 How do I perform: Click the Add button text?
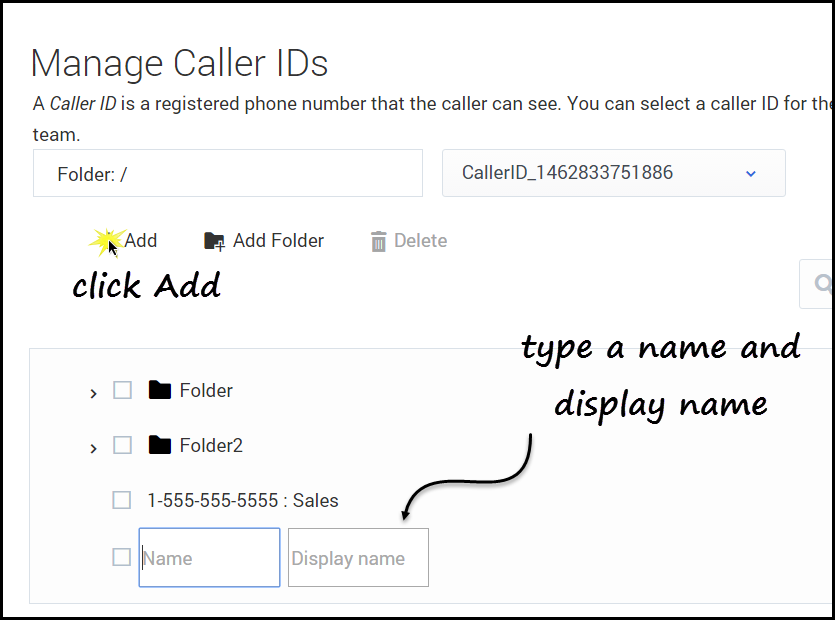click(141, 241)
